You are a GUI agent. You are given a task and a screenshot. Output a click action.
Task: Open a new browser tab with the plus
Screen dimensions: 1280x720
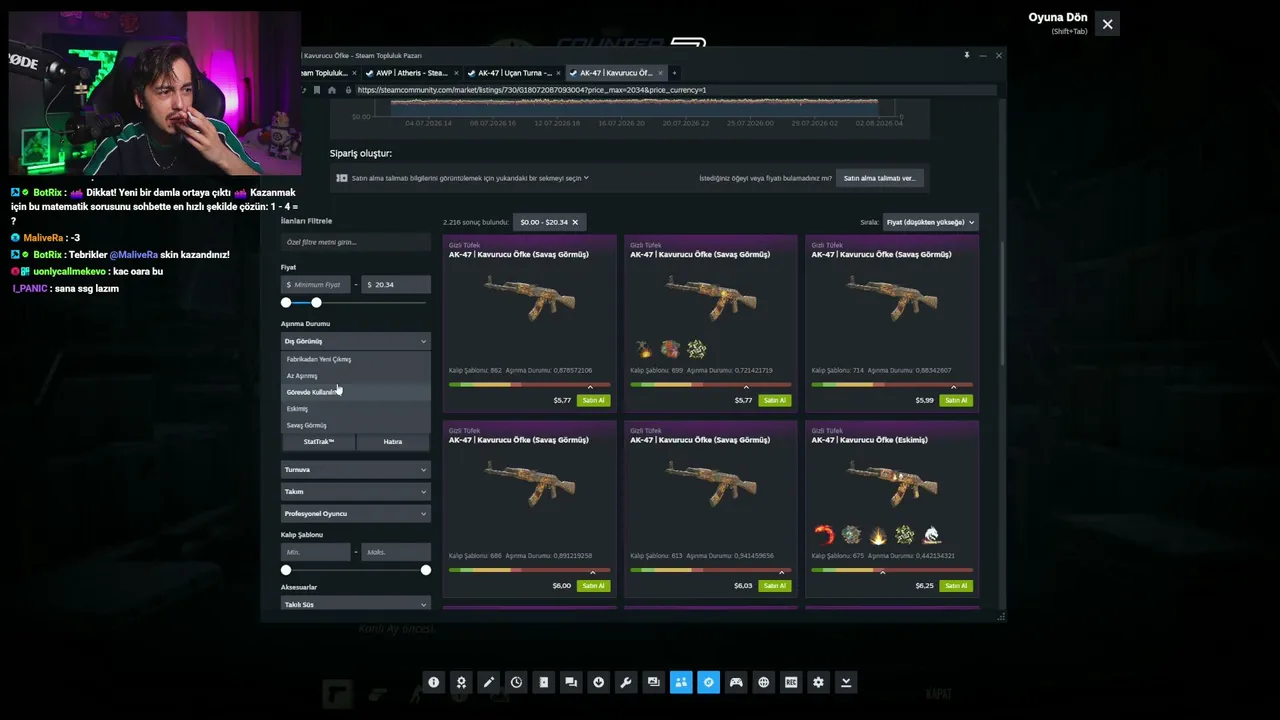pyautogui.click(x=674, y=73)
